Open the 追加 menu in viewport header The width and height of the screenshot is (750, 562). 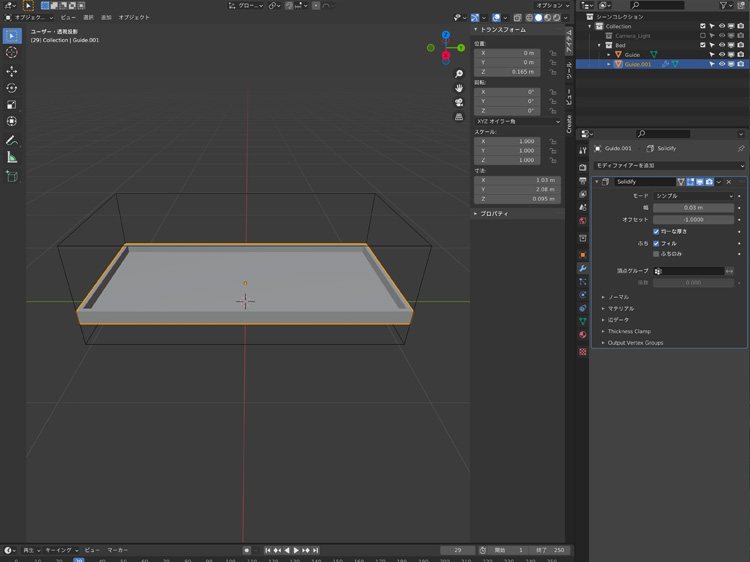tap(106, 17)
